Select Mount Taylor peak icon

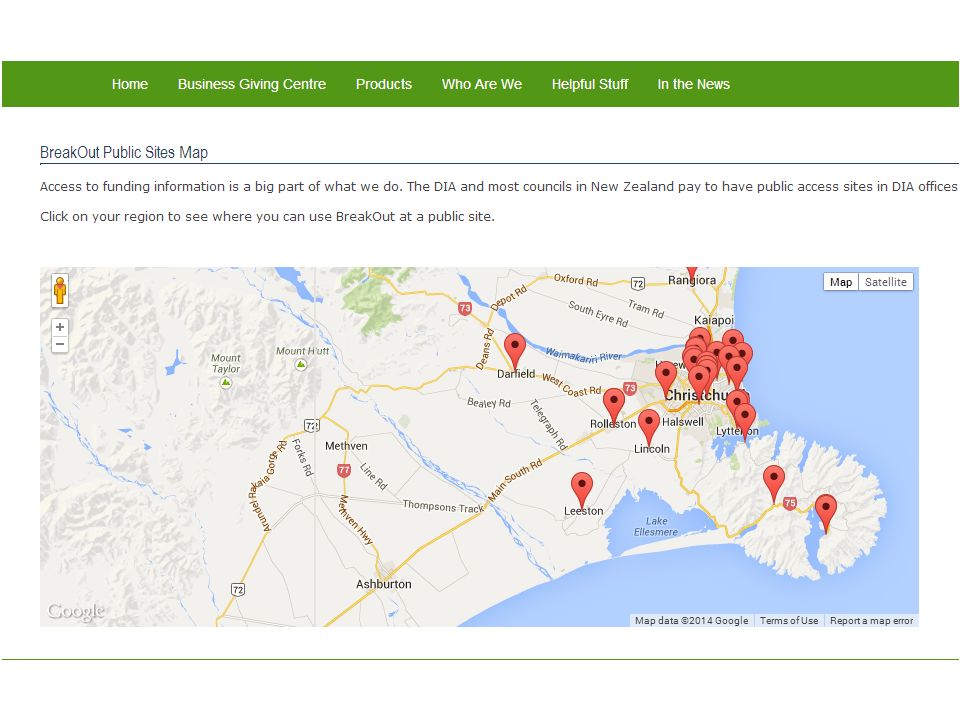click(x=226, y=383)
